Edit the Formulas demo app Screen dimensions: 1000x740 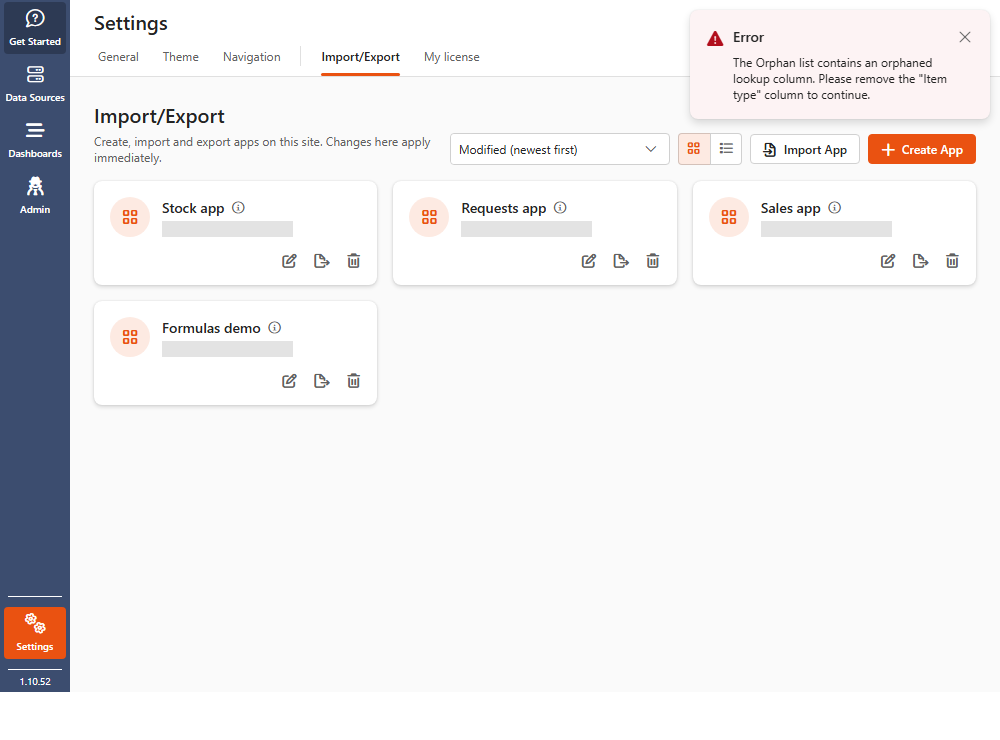point(290,381)
